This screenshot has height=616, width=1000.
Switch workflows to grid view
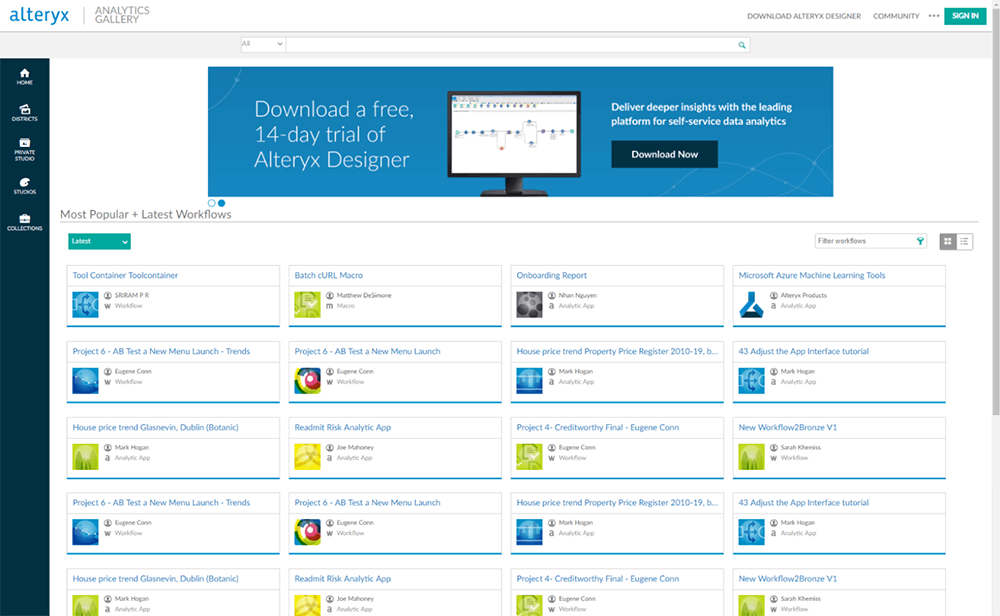pos(946,241)
